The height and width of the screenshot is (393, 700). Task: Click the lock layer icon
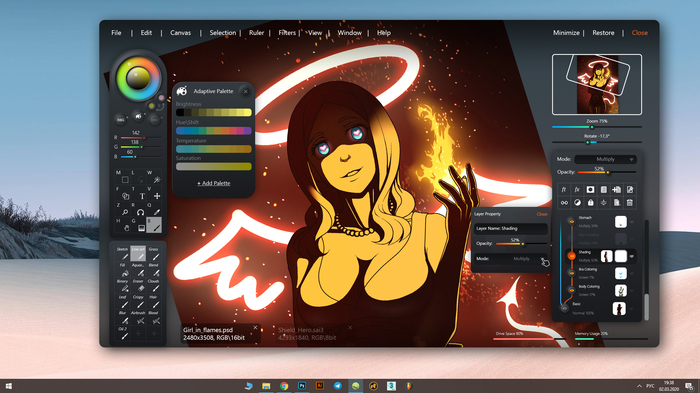[x=590, y=203]
